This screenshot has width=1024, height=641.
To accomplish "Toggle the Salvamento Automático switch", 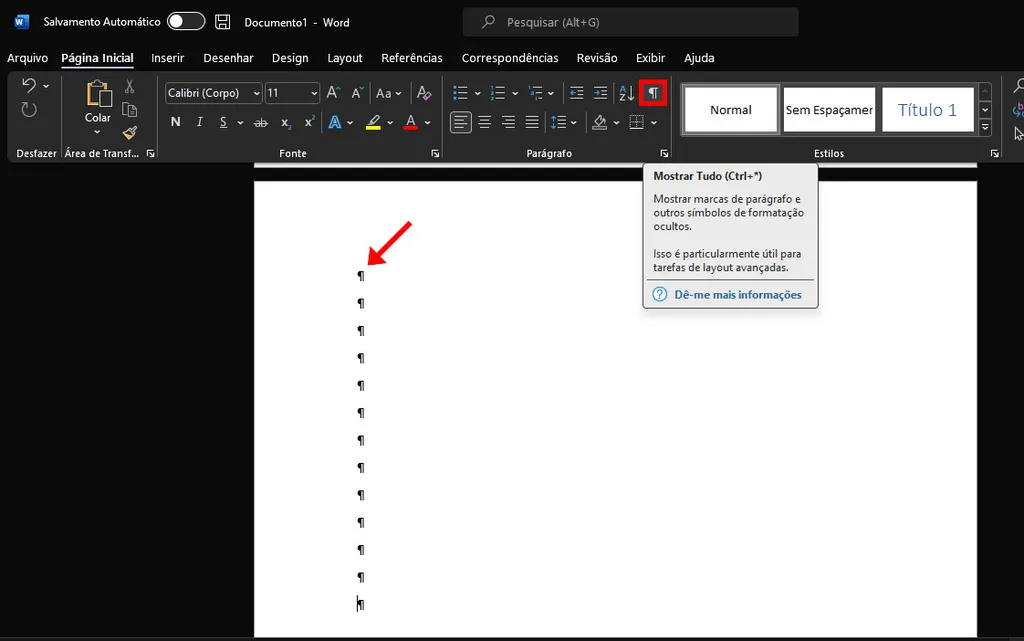I will 186,22.
